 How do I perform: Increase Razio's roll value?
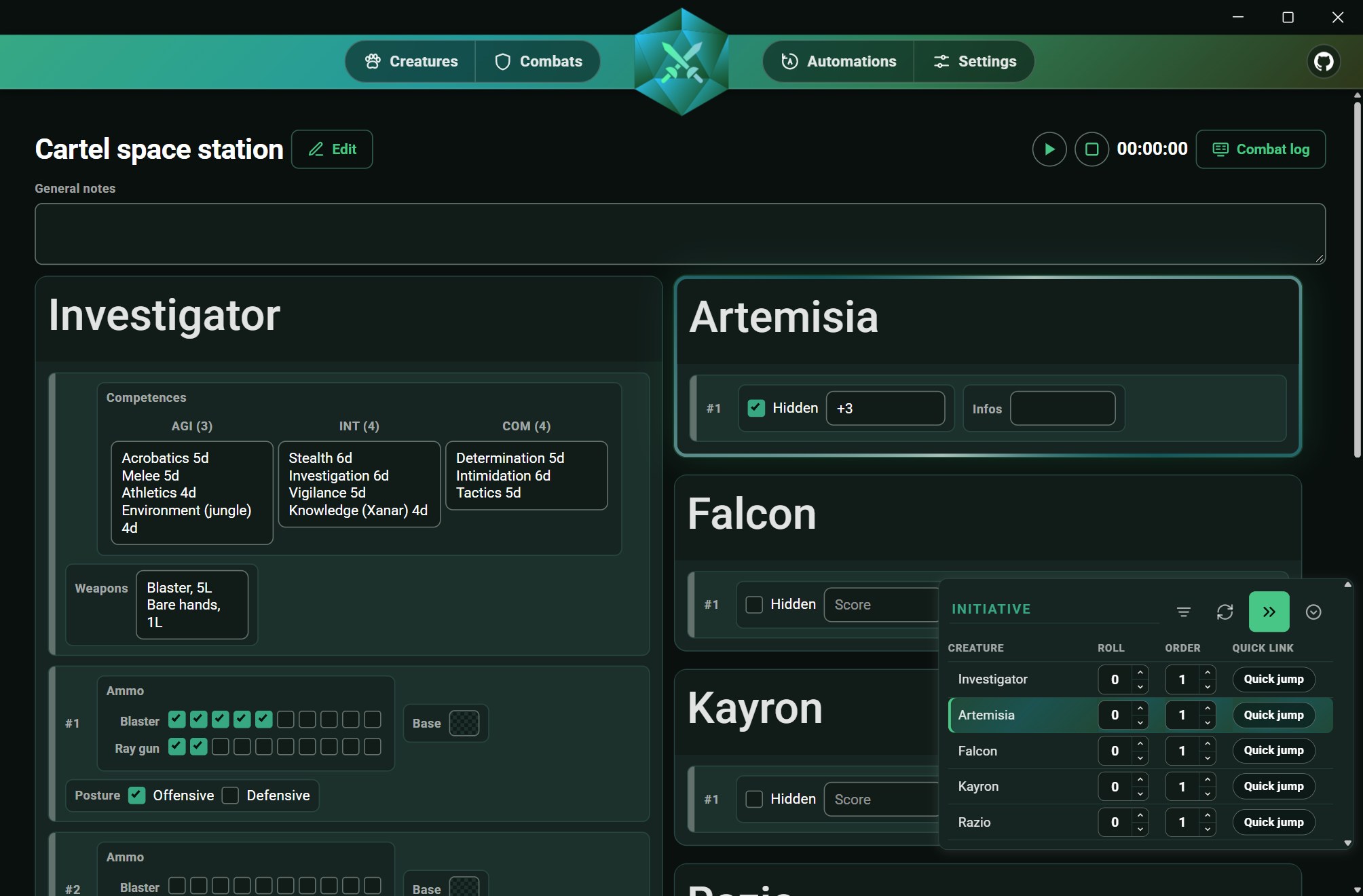pyautogui.click(x=1140, y=815)
